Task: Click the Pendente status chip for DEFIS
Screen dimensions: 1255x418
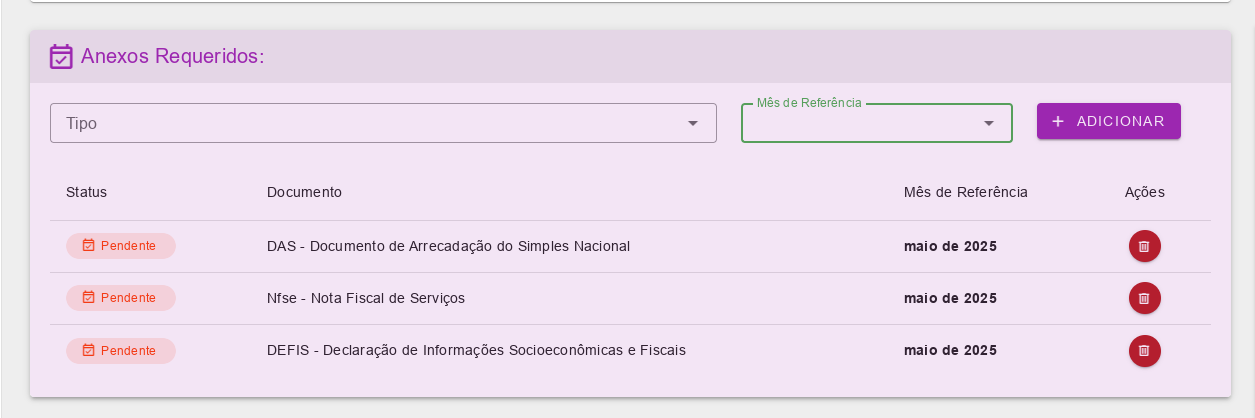Action: point(121,351)
